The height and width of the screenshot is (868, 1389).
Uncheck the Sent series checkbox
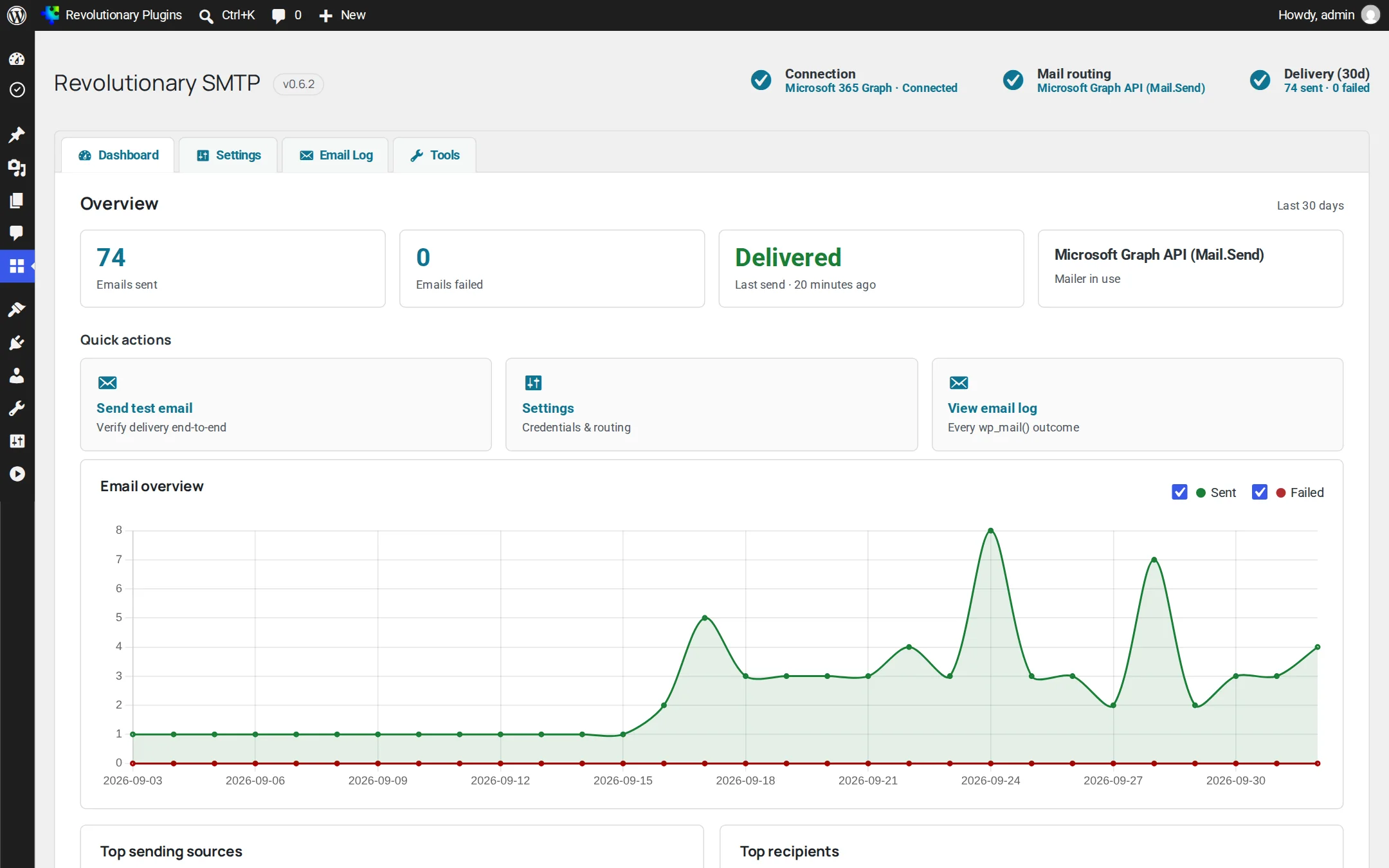point(1179,492)
